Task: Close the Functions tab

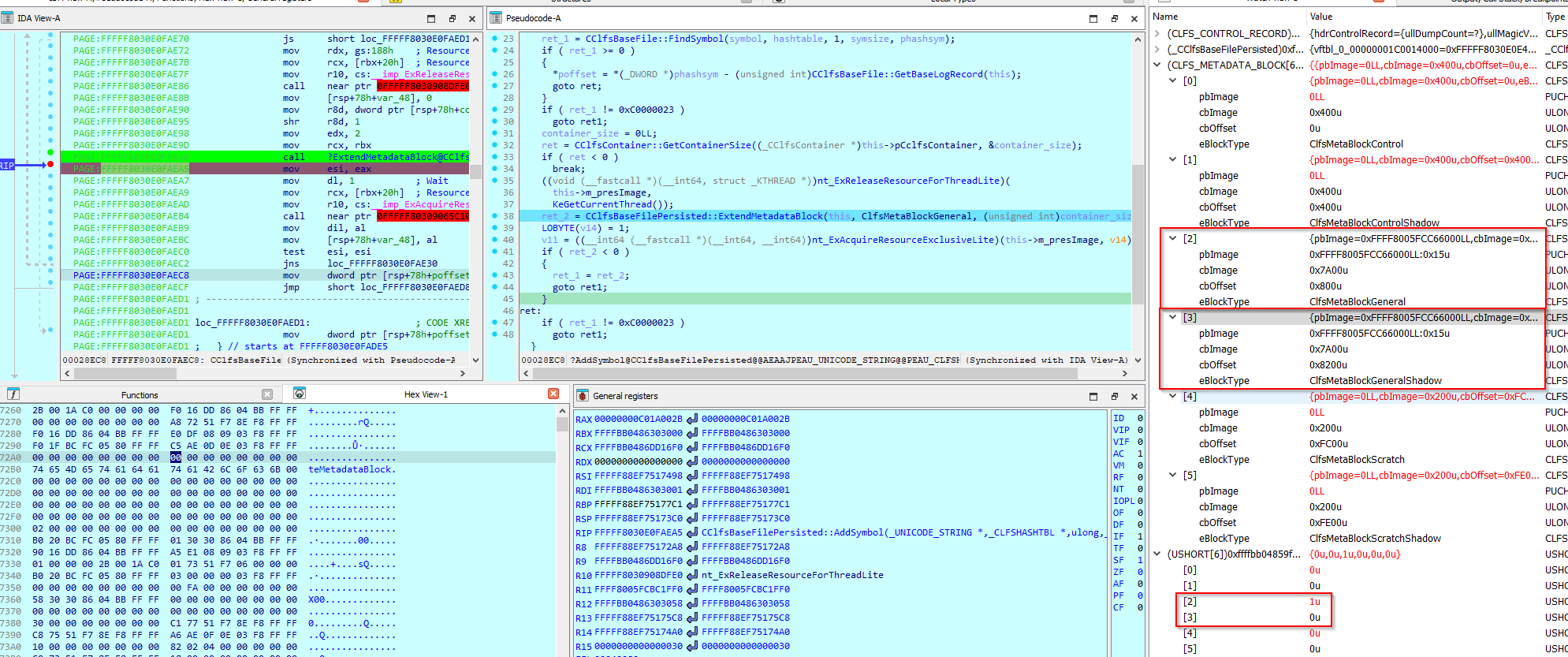Action: (267, 394)
